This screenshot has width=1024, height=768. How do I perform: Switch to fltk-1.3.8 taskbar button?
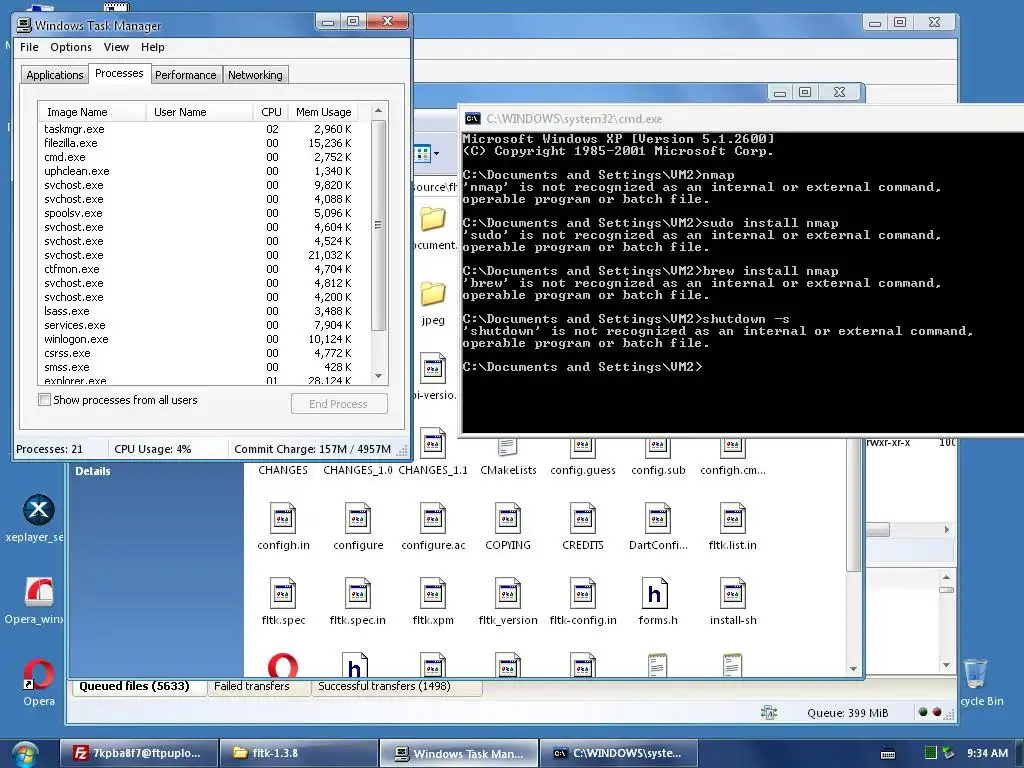pos(299,754)
